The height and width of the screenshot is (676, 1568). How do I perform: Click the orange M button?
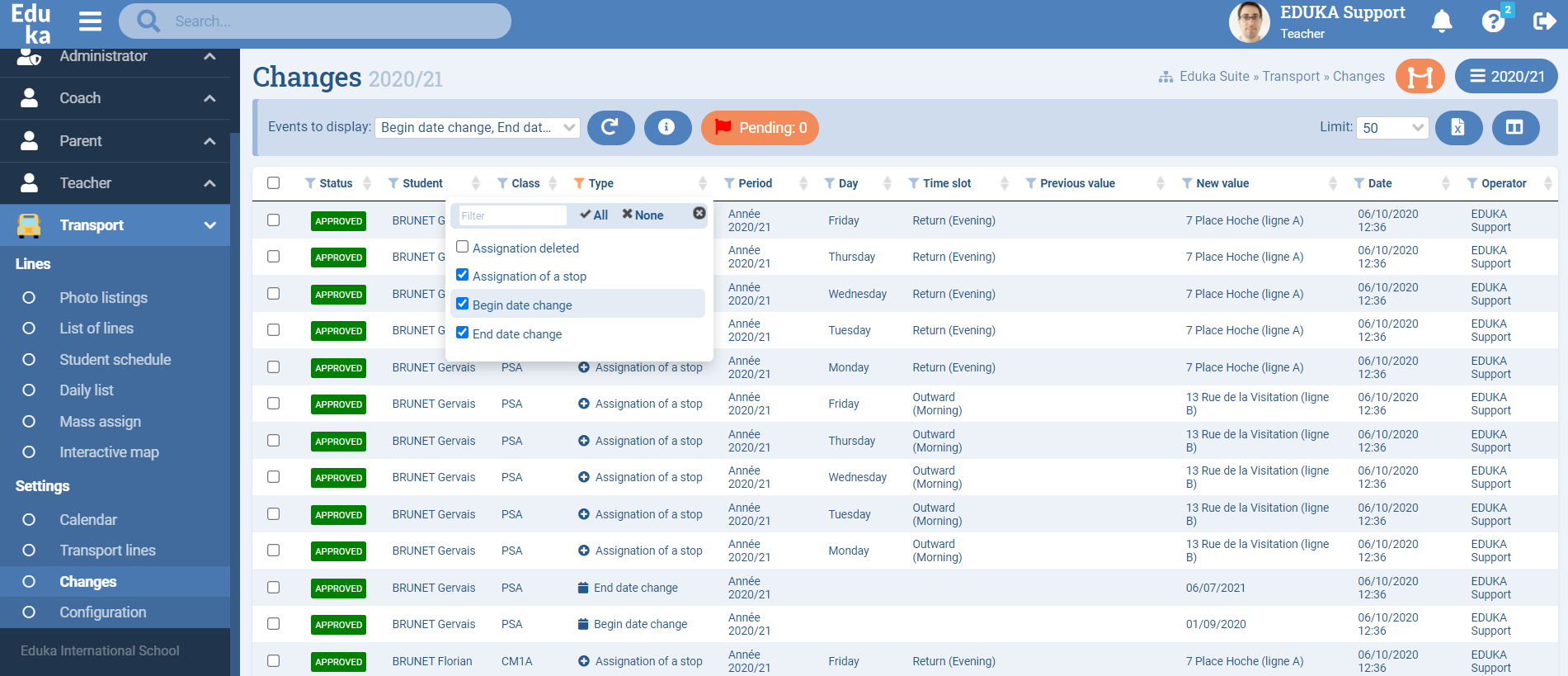1420,77
